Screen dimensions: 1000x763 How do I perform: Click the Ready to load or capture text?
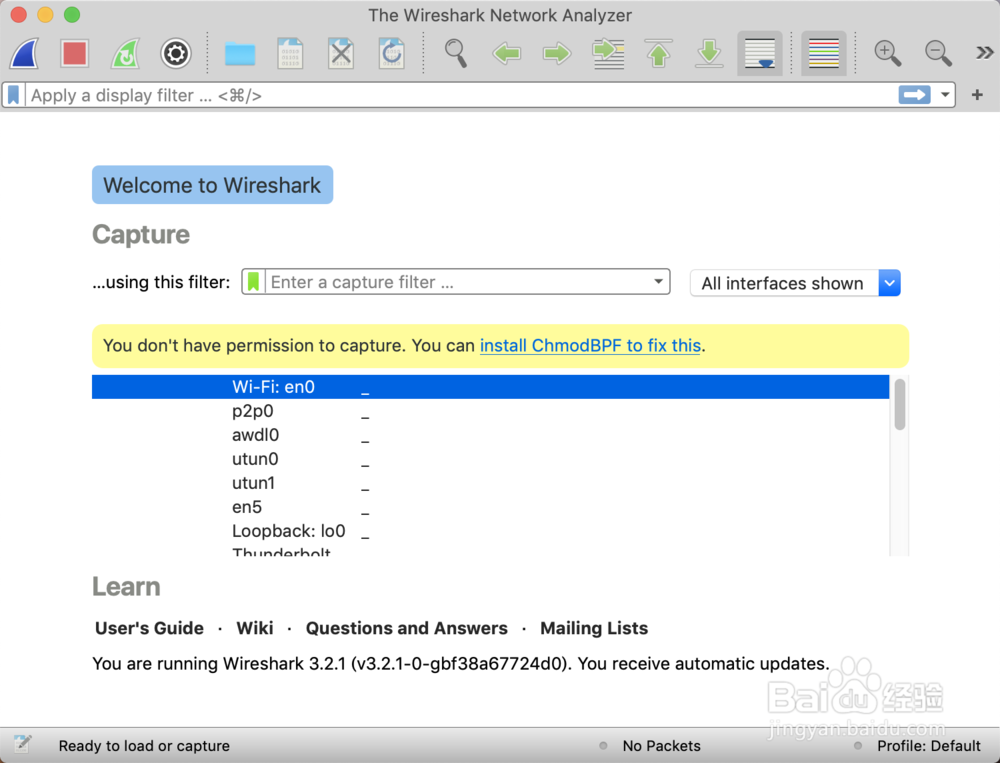tap(144, 746)
